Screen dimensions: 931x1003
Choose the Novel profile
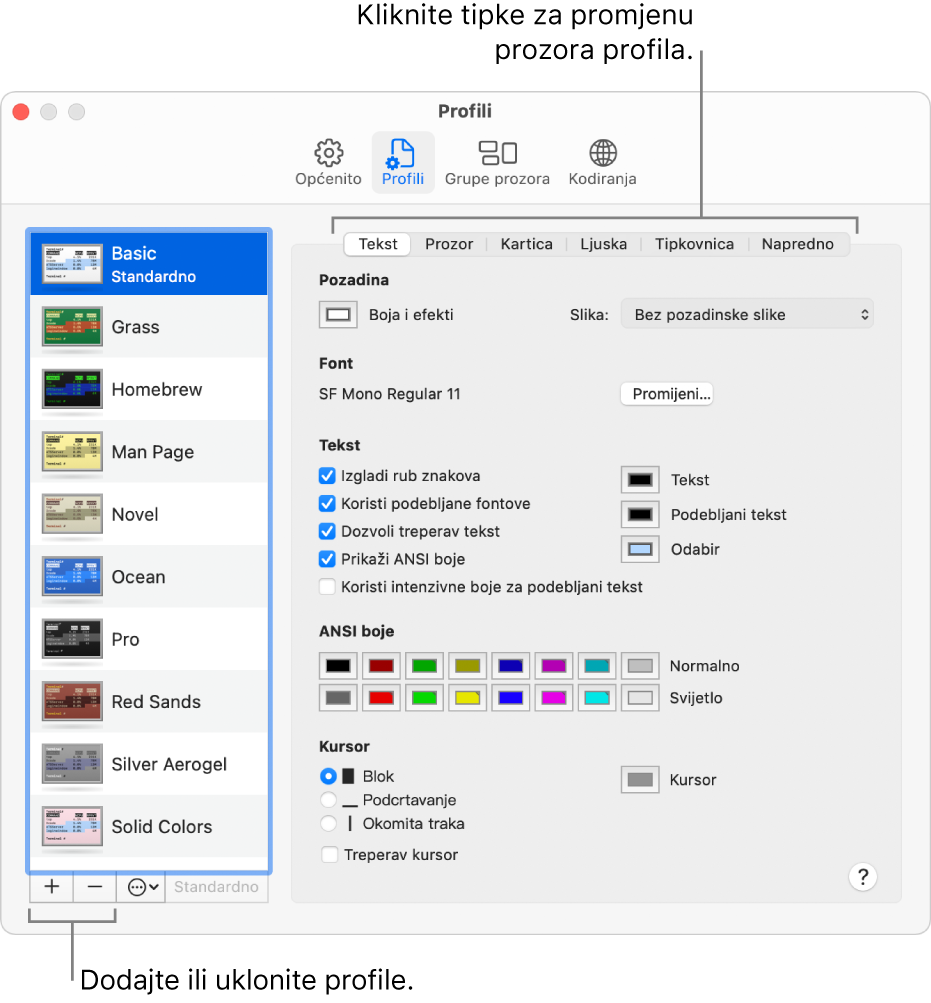tap(149, 514)
